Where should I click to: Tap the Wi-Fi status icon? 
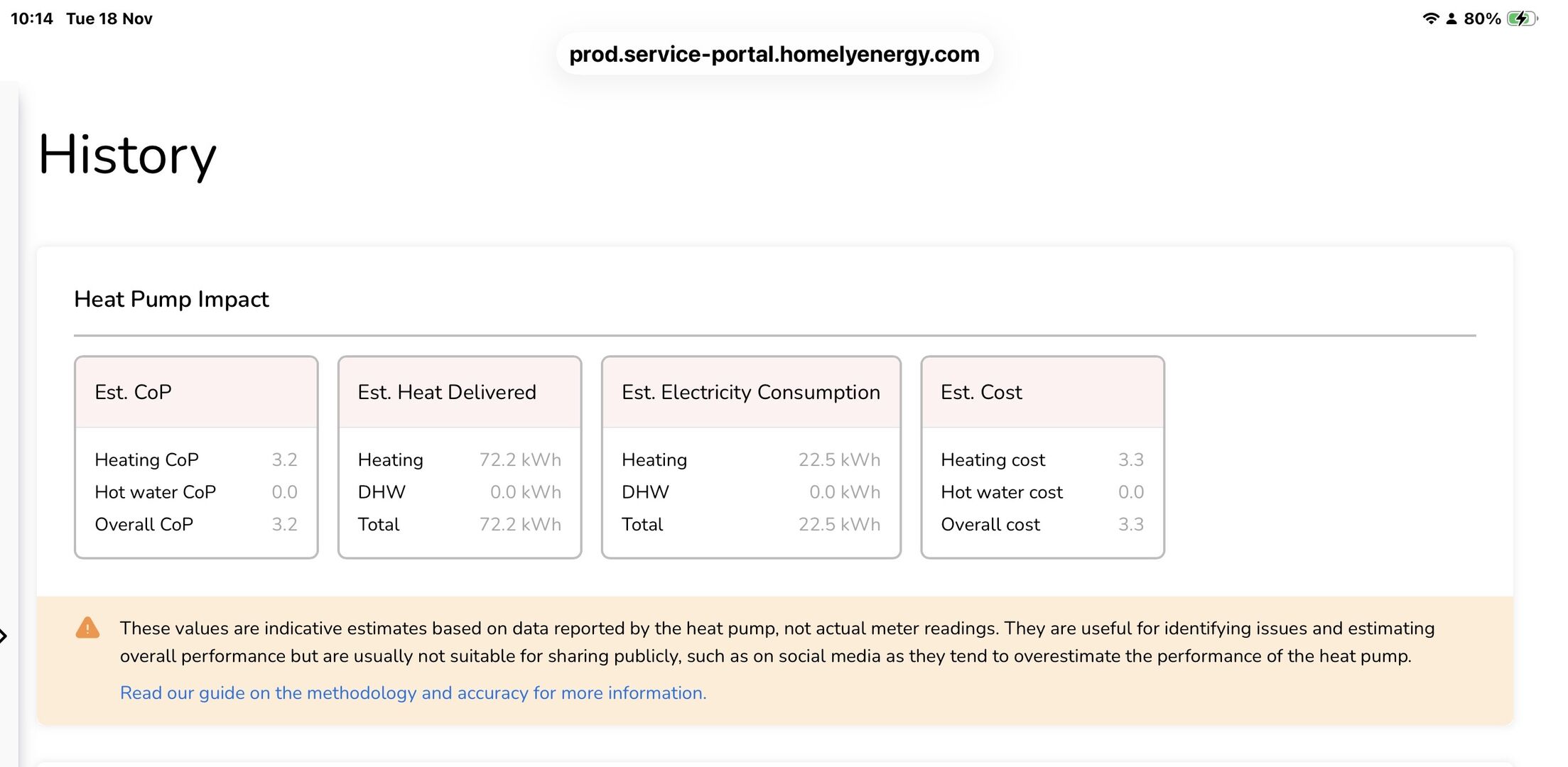(x=1430, y=18)
